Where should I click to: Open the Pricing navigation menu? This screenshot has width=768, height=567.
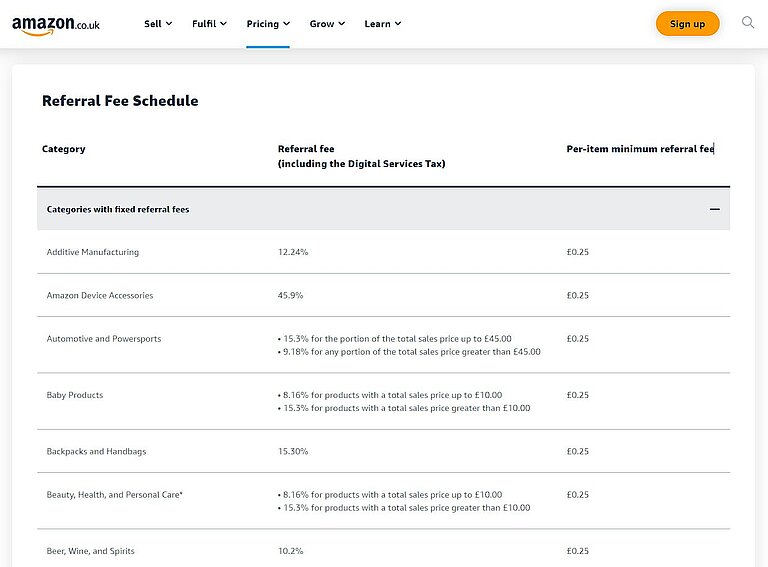pos(268,24)
